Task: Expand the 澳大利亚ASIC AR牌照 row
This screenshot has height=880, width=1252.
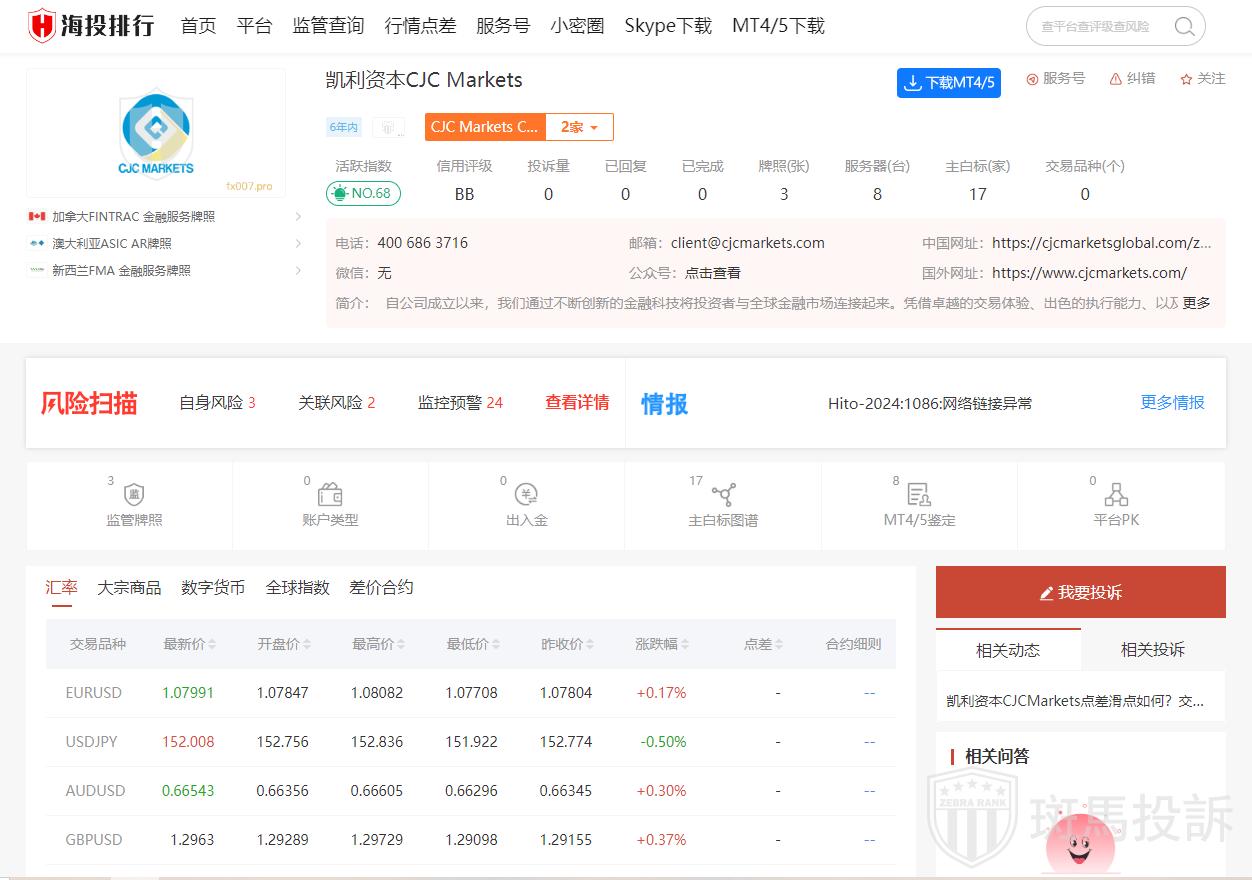Action: tap(298, 243)
